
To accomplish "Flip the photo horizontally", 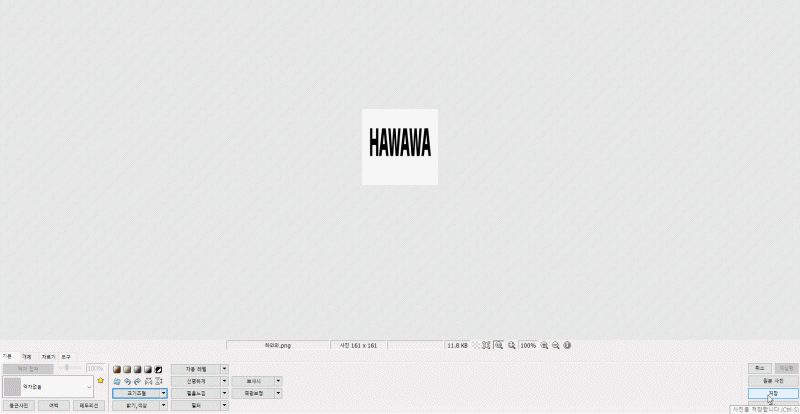I will (x=148, y=381).
